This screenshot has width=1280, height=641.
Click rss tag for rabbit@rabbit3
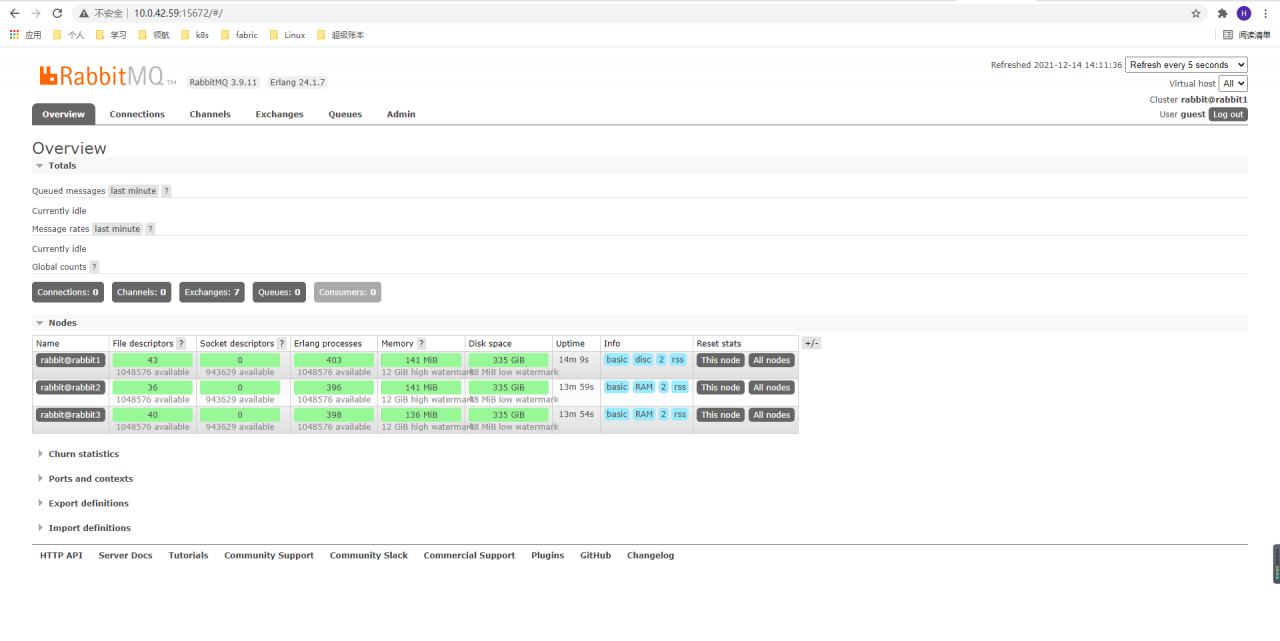680,414
